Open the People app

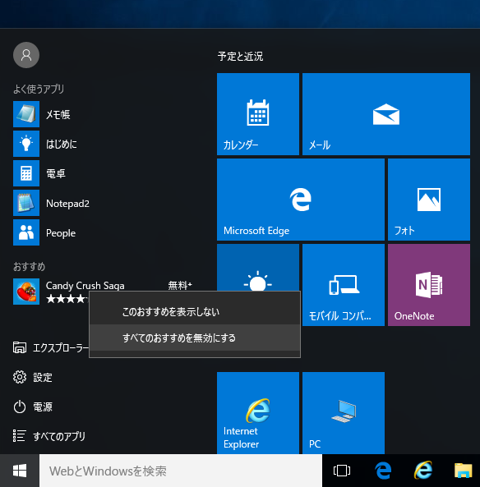(44, 233)
